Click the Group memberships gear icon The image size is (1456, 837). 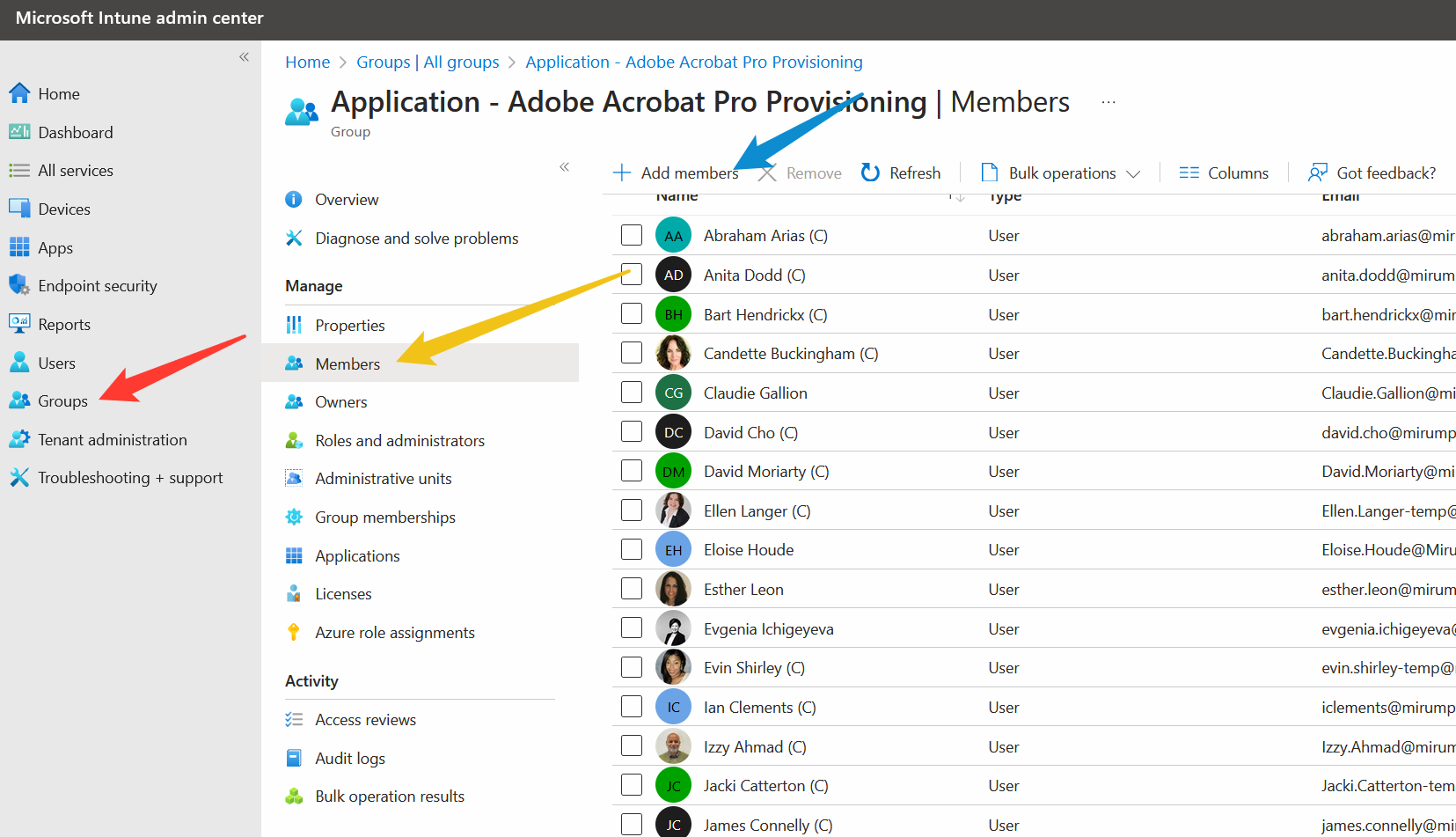tap(294, 517)
